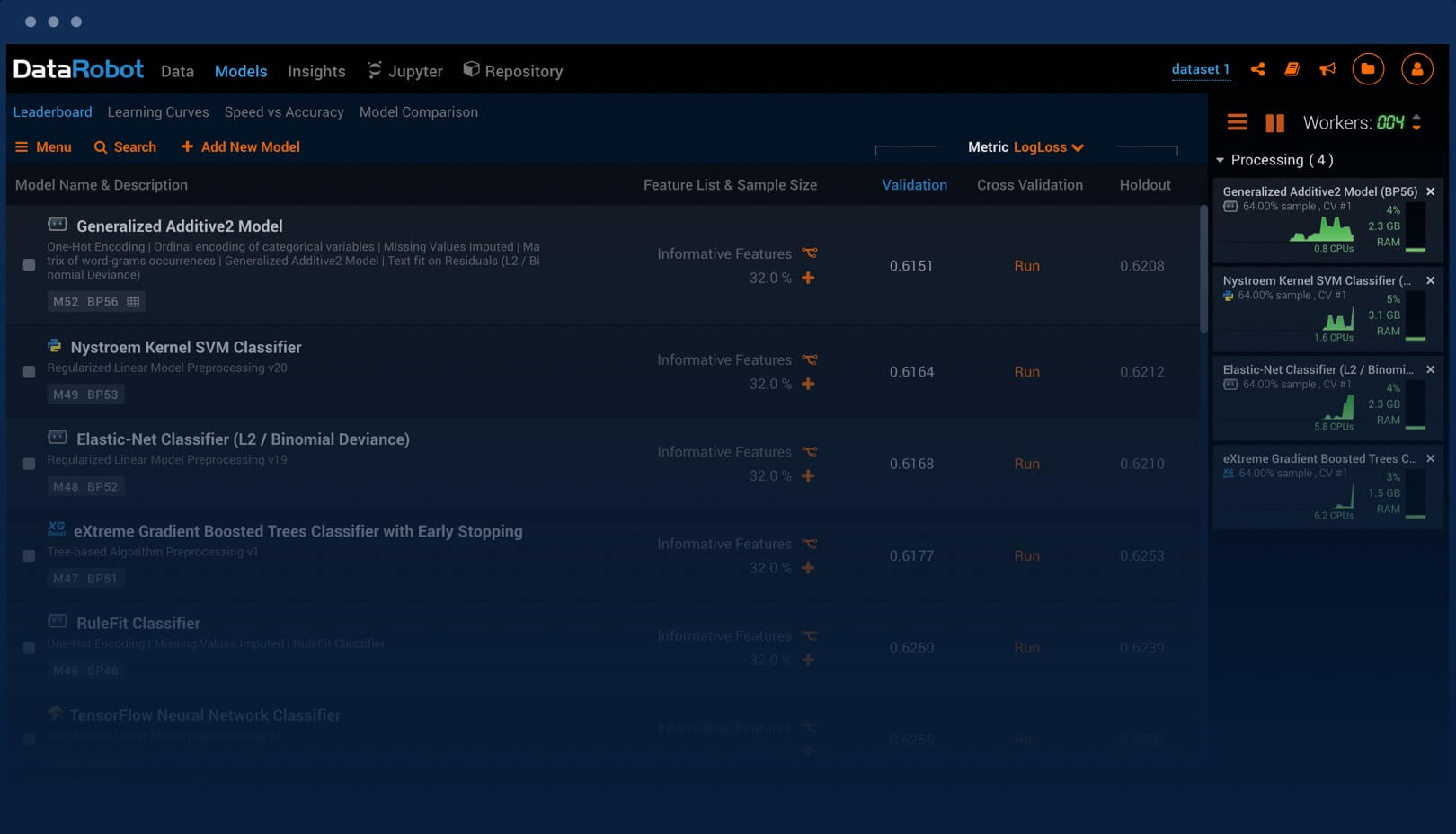Click plus icon for Generalized Additive2 sample size
1456x834 pixels.
[808, 278]
